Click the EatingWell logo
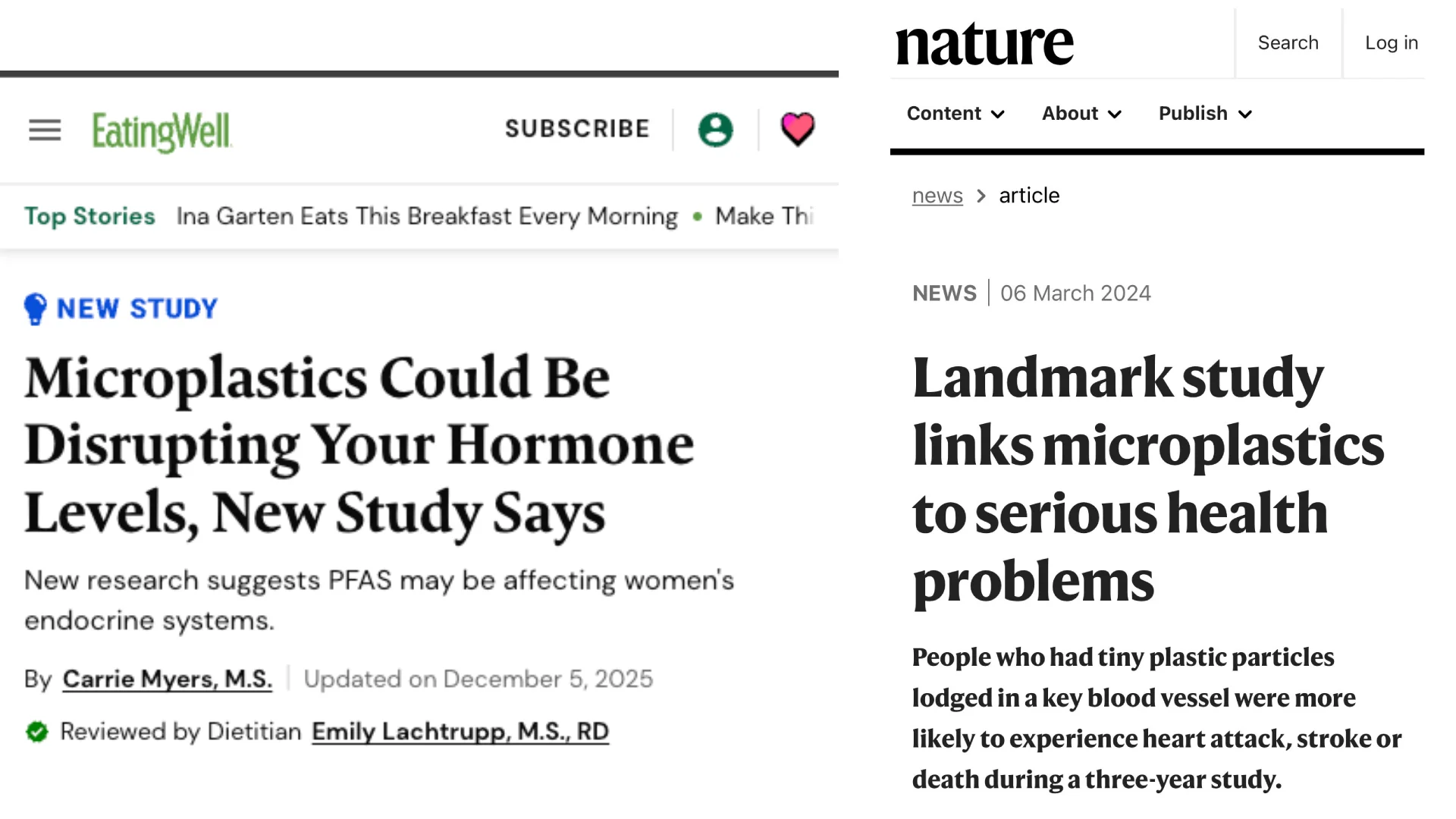Viewport: 1456px width, 819px height. [162, 132]
